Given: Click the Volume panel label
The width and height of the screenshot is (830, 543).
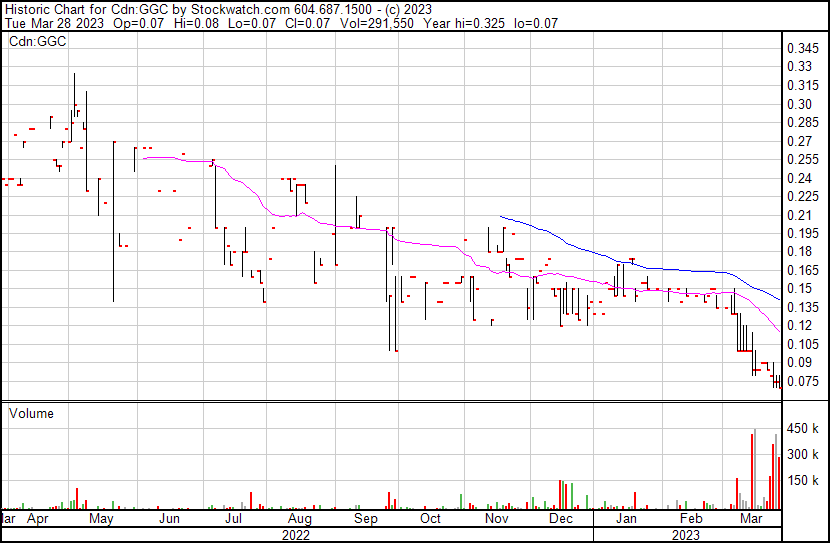Looking at the screenshot, I should point(31,413).
